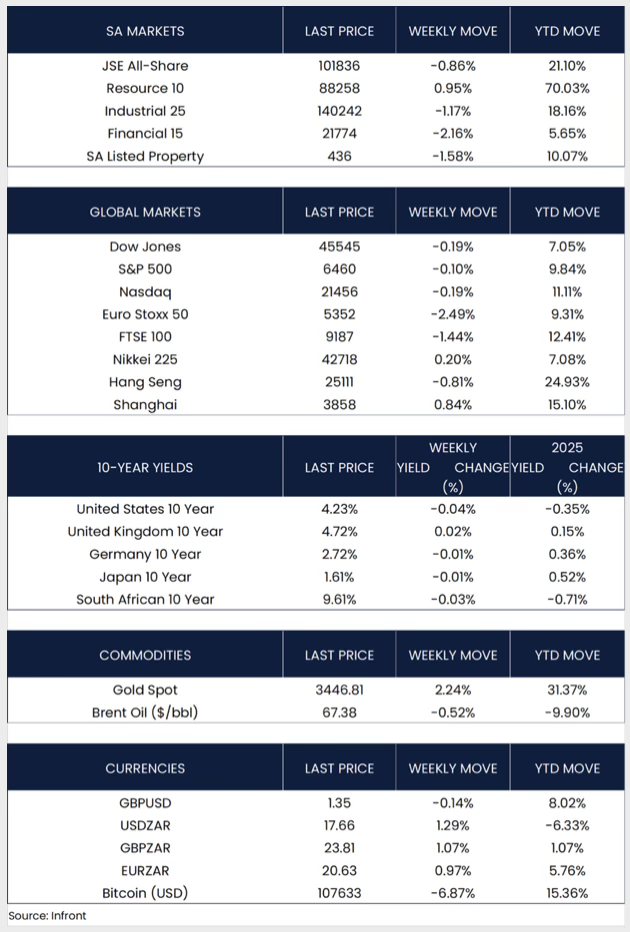Viewport: 630px width, 932px height.
Task: Select the USDZAR row label
Action: coord(145,826)
